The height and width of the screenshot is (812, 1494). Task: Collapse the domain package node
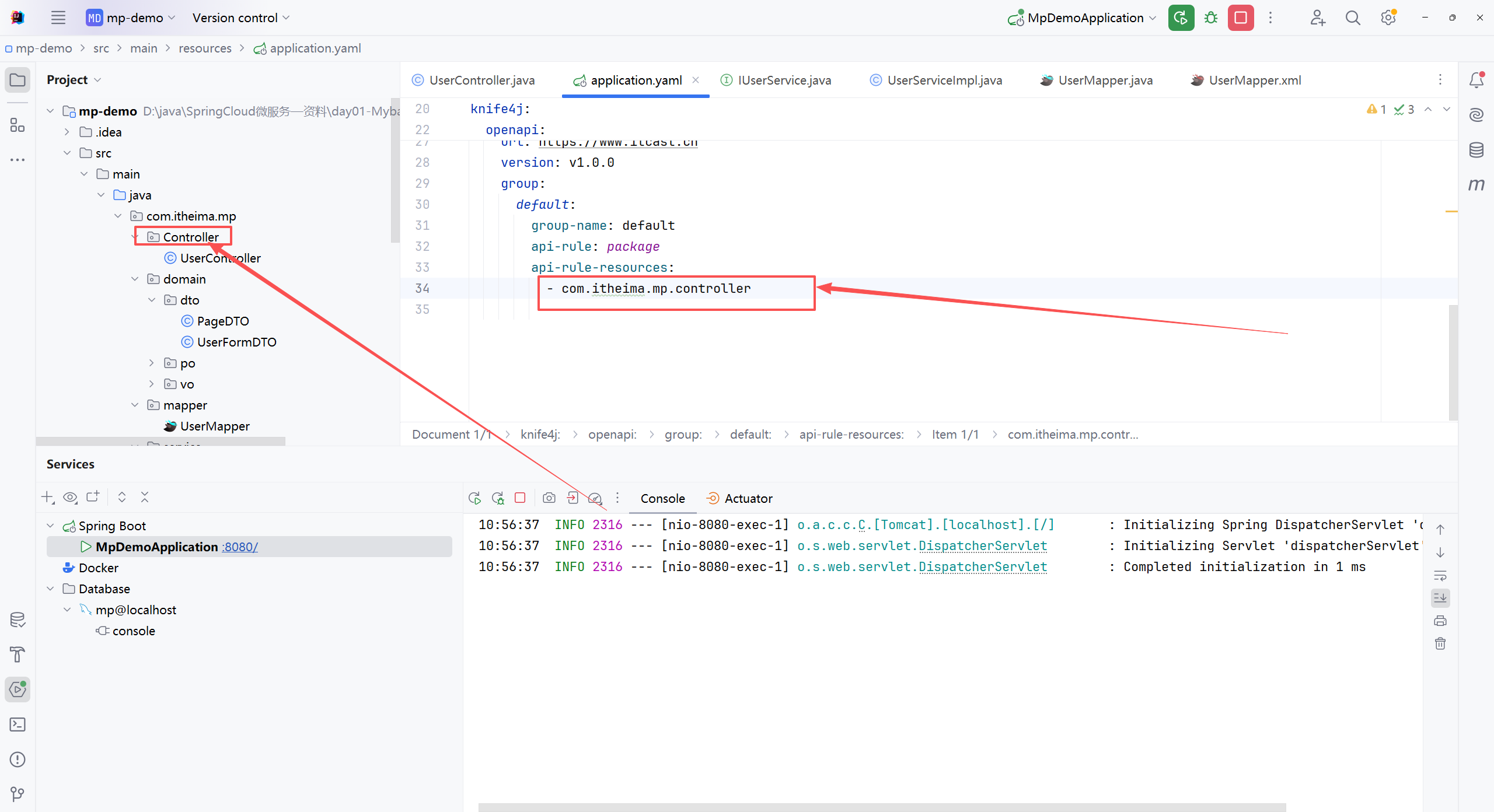coord(135,279)
